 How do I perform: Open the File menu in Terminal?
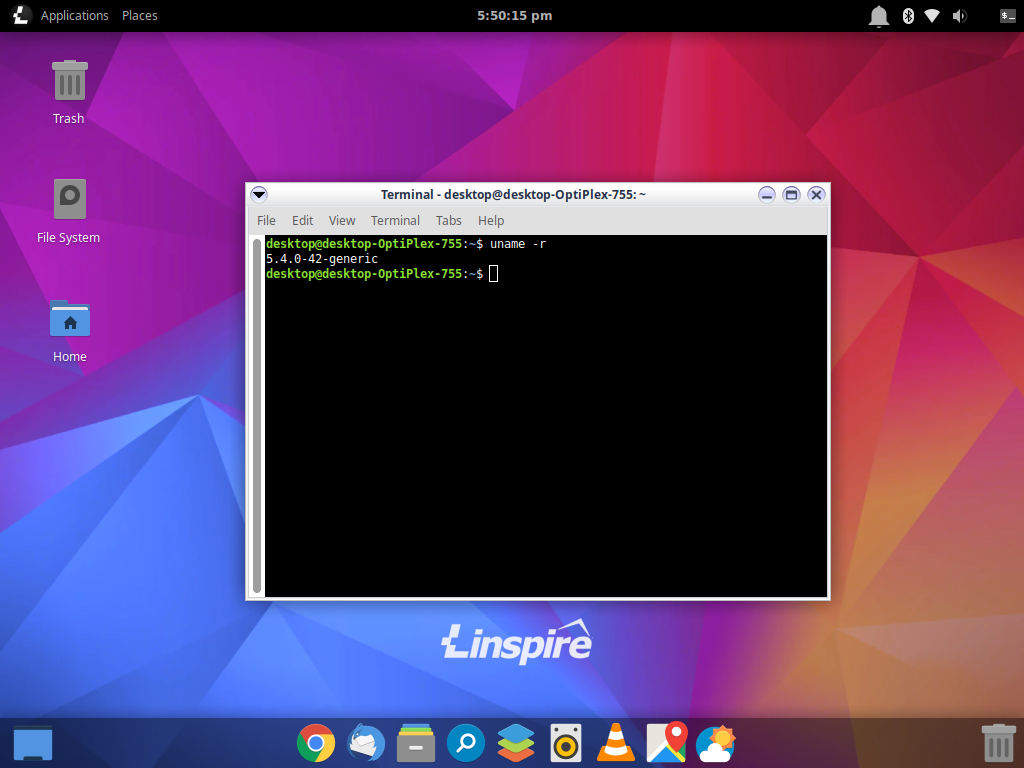(x=266, y=220)
